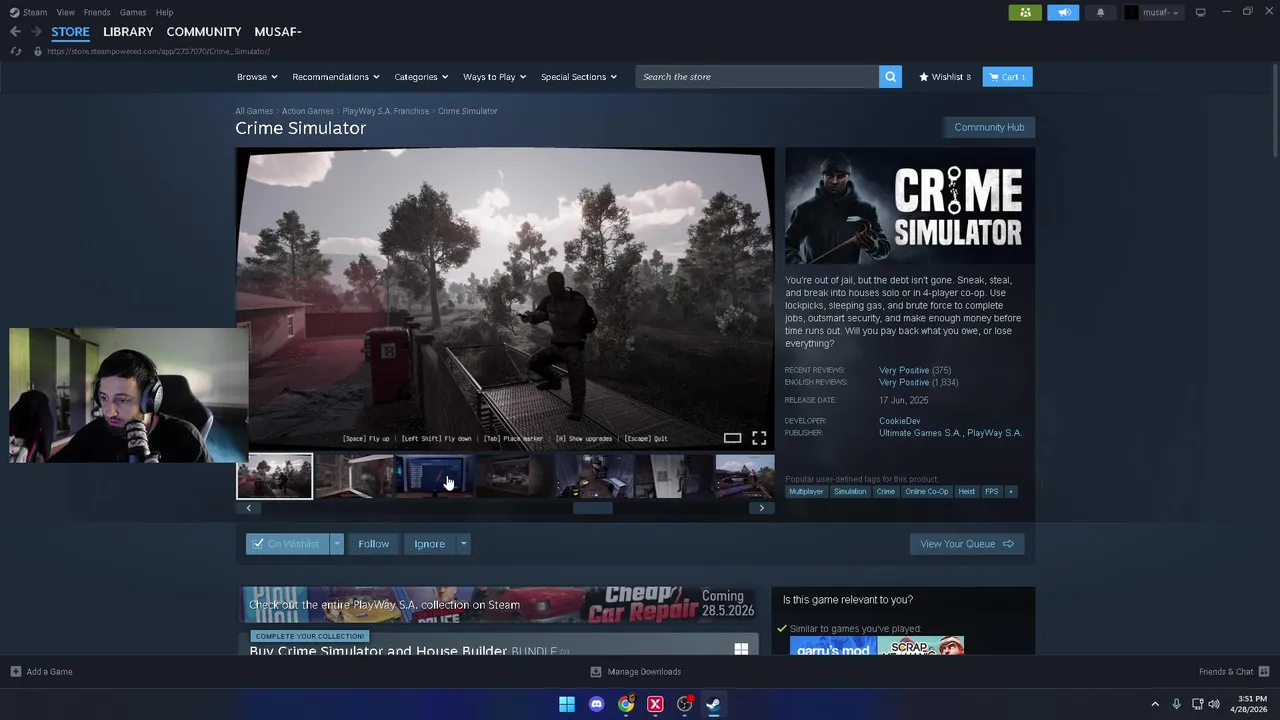Click the Steam taskbar icon
The image size is (1280, 720).
point(713,704)
